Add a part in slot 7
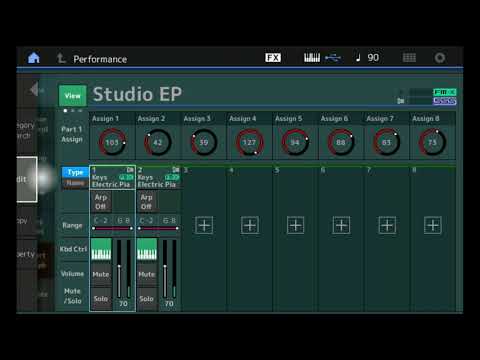Screen dimensions: 480x360 [387, 225]
